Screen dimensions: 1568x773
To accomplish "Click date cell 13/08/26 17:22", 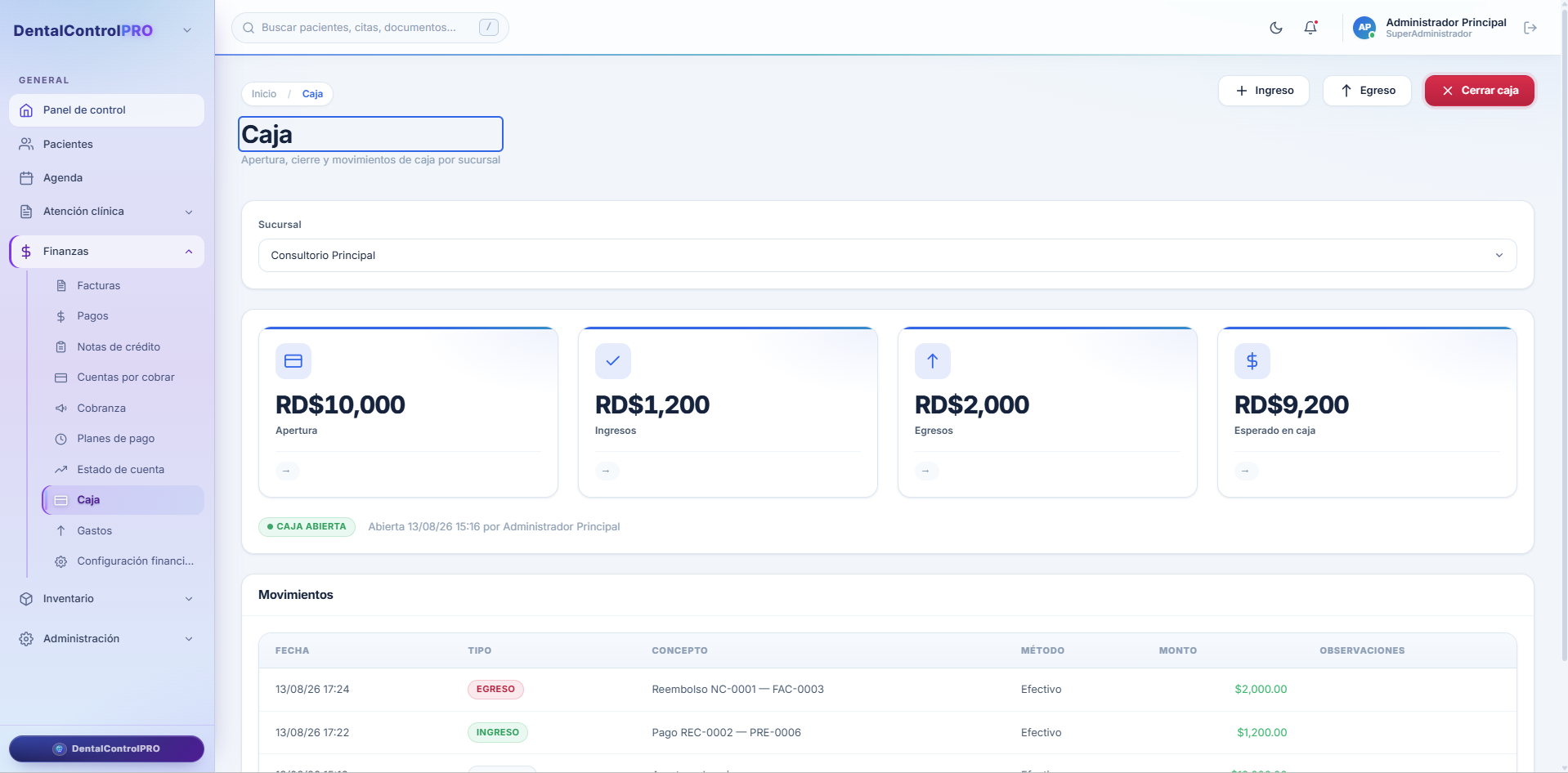I will pos(312,733).
